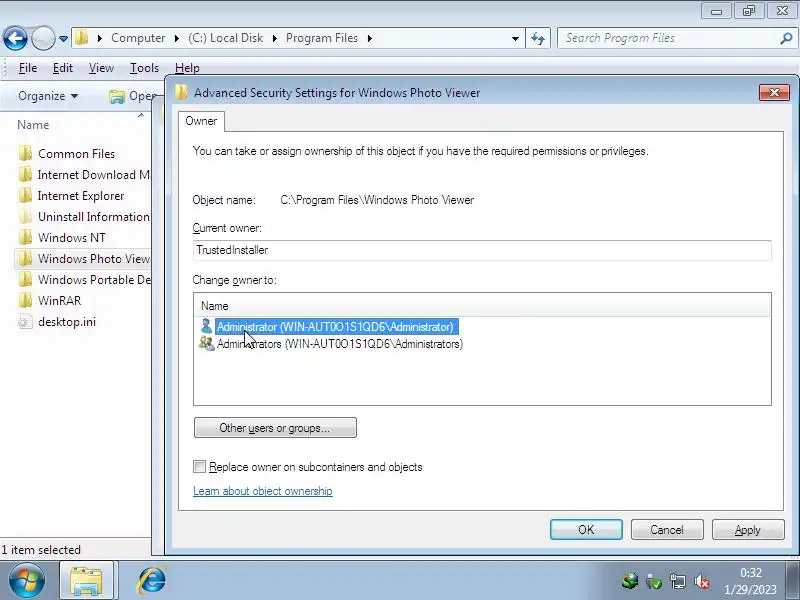Screen dimensions: 800x600
Task: Select the Windows Photo Viewer folder icon
Action: point(26,258)
